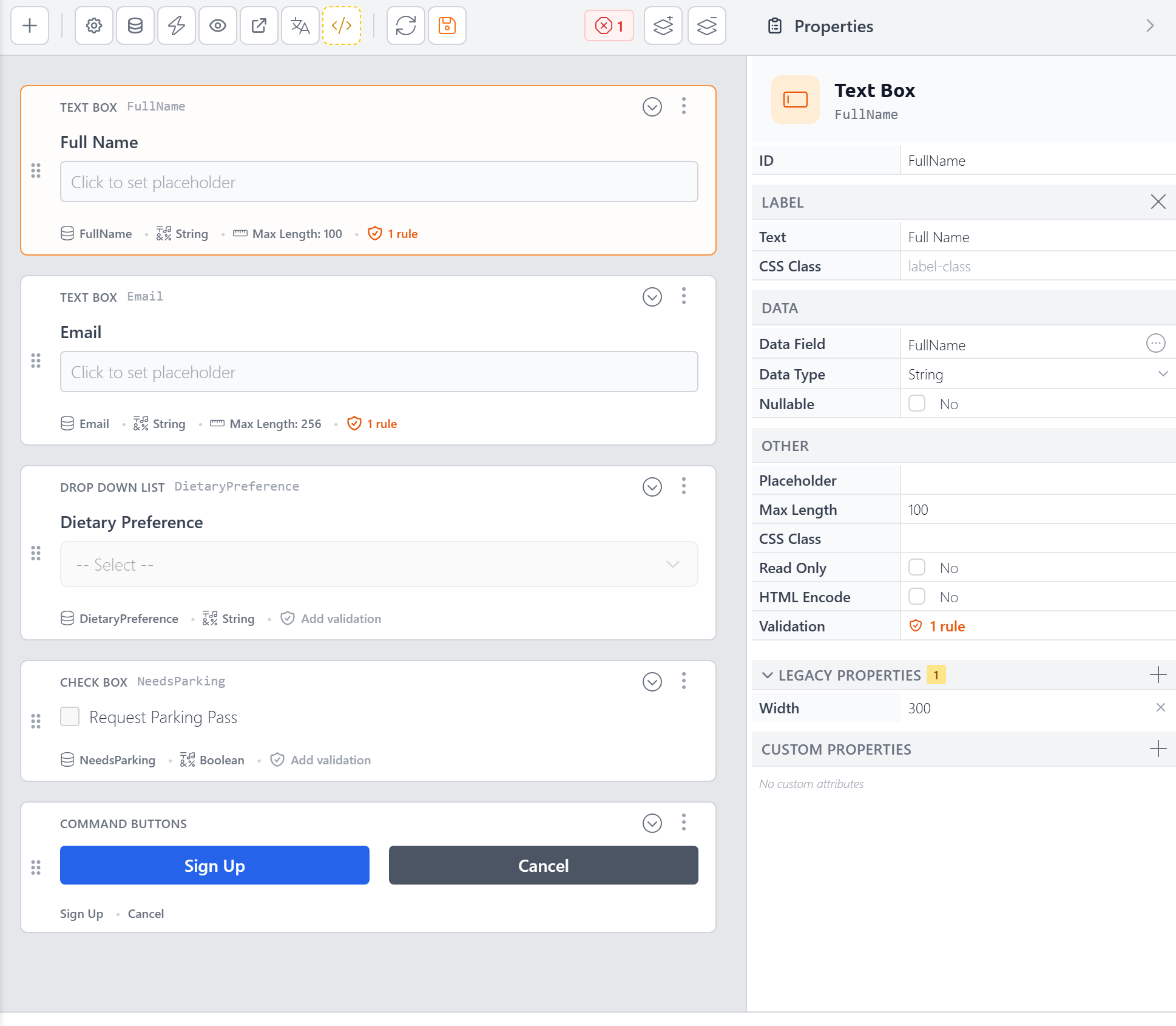Remove the Label section with X
This screenshot has width=1176, height=1026.
pyautogui.click(x=1158, y=202)
